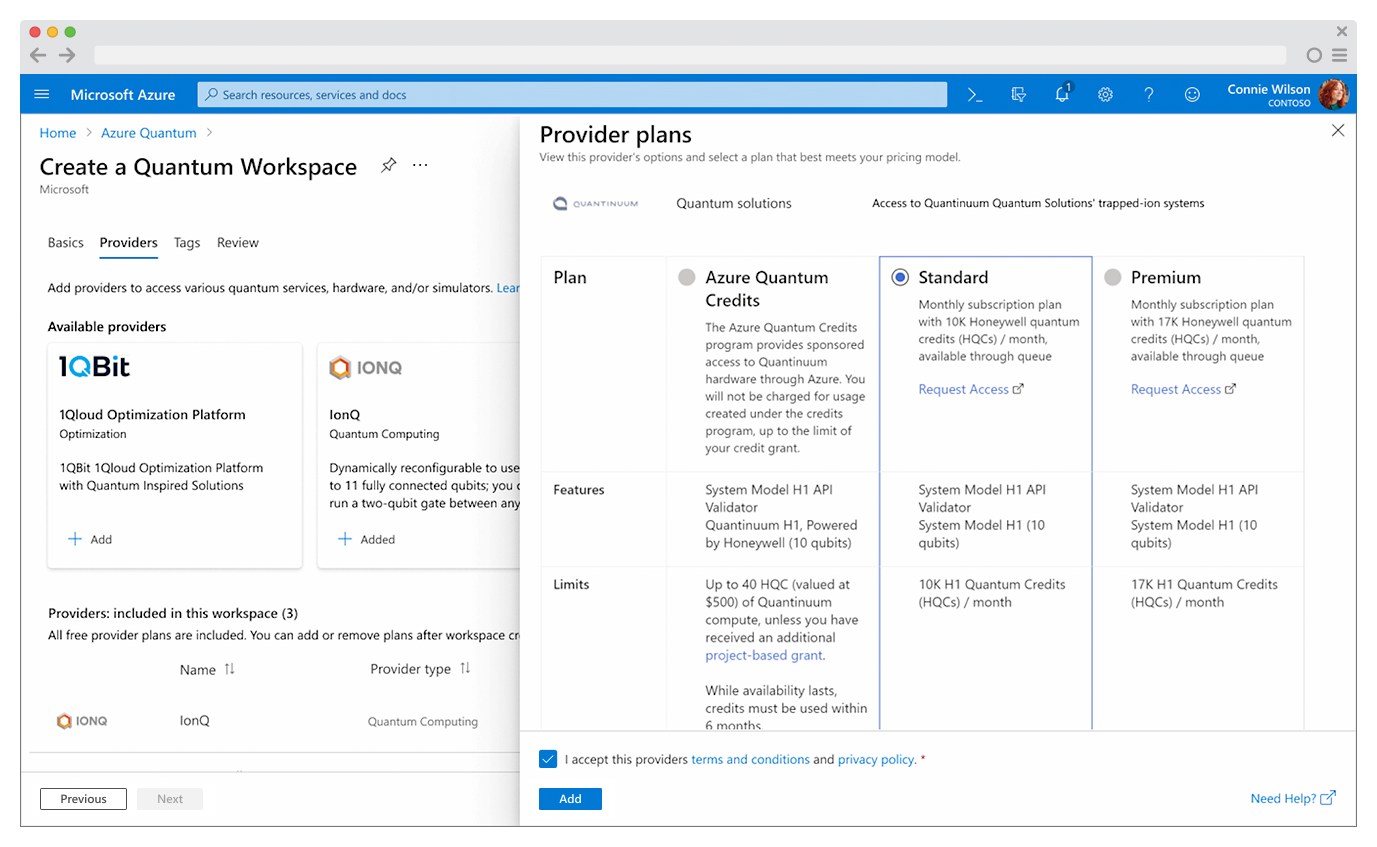The height and width of the screenshot is (847, 1377).
Task: Open the Azure portal hamburger menu
Action: click(41, 94)
